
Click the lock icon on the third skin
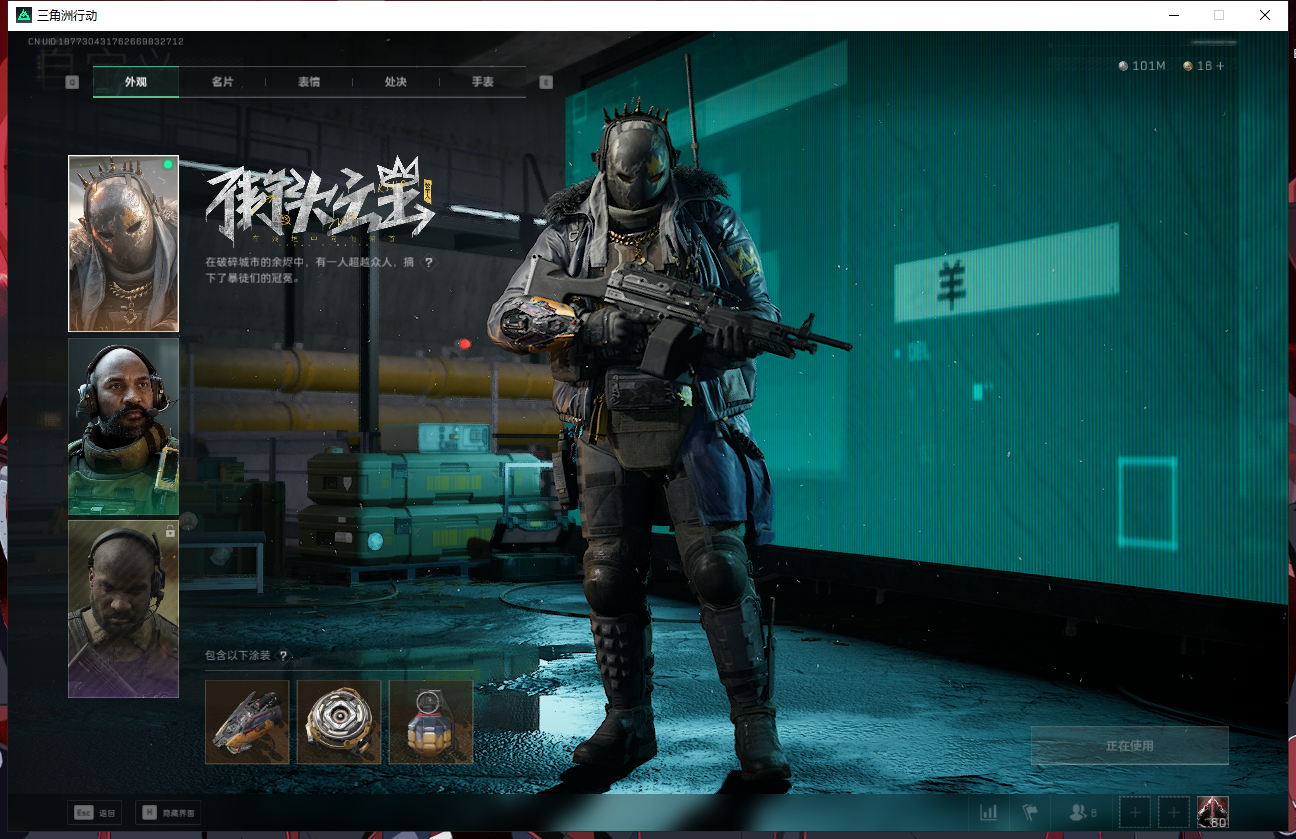click(x=170, y=532)
